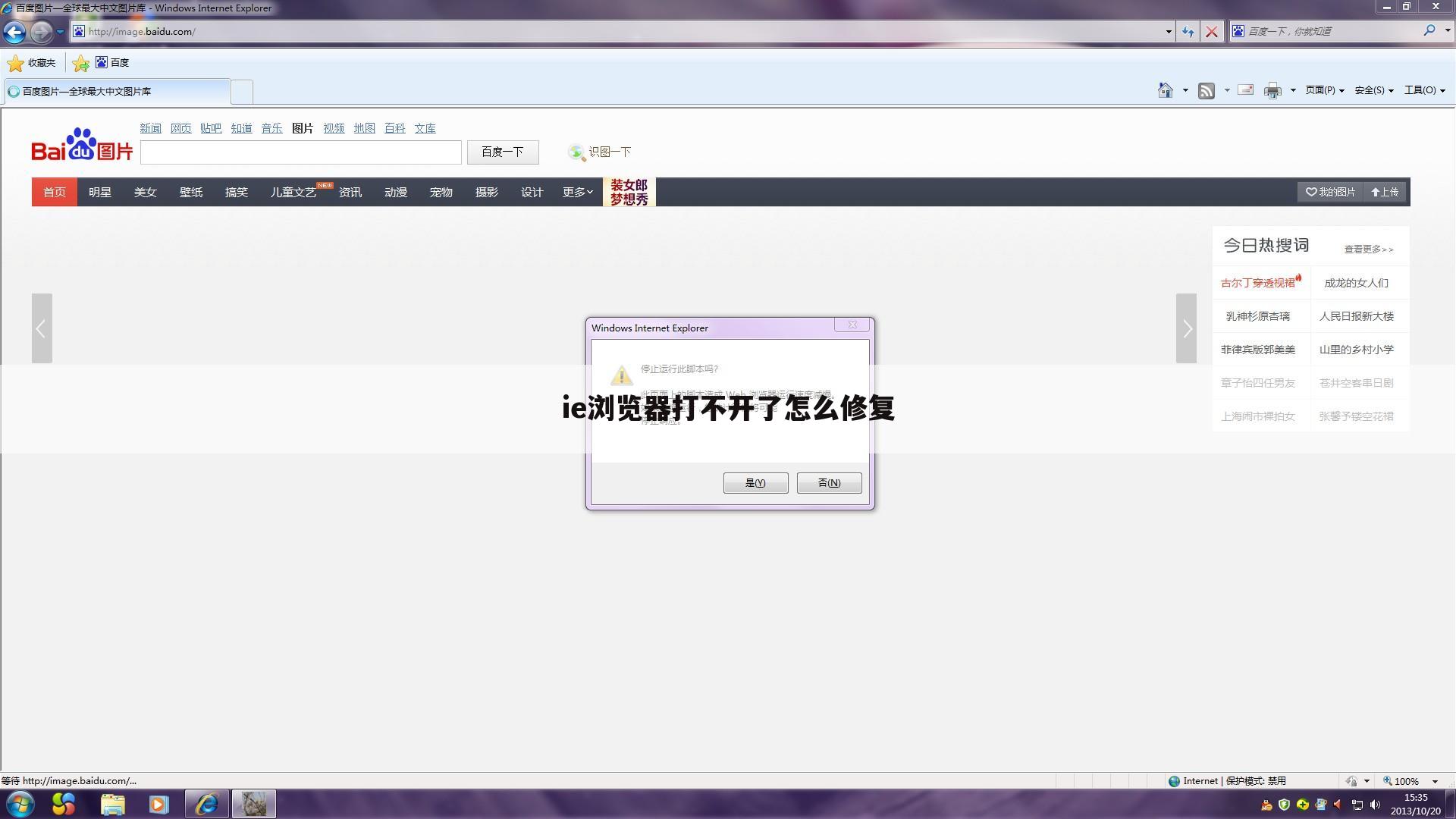Image resolution: width=1456 pixels, height=819 pixels.
Task: Open the 新闻 link
Action: click(x=150, y=128)
